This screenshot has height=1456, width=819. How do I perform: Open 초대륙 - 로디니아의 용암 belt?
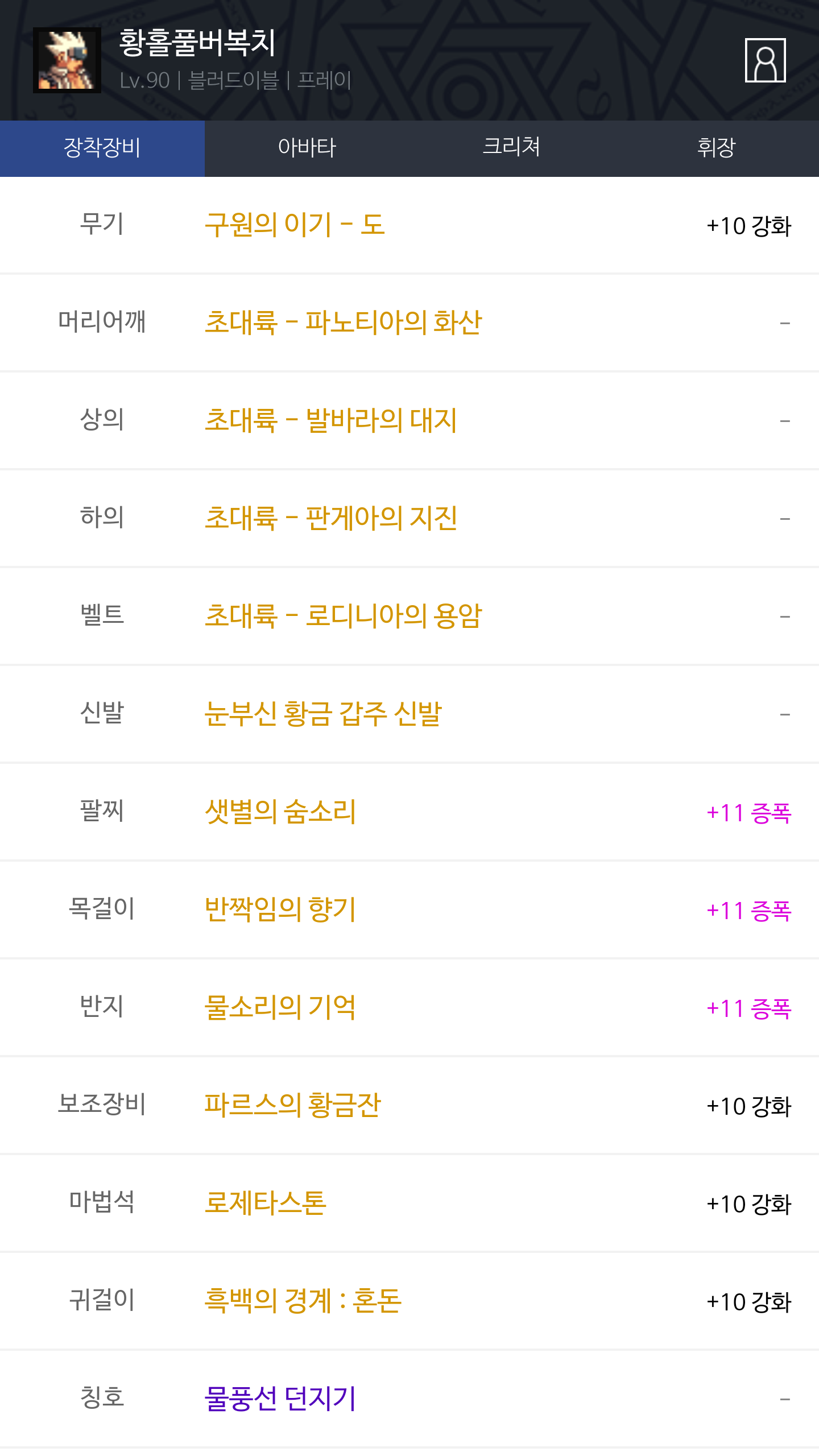click(x=343, y=616)
